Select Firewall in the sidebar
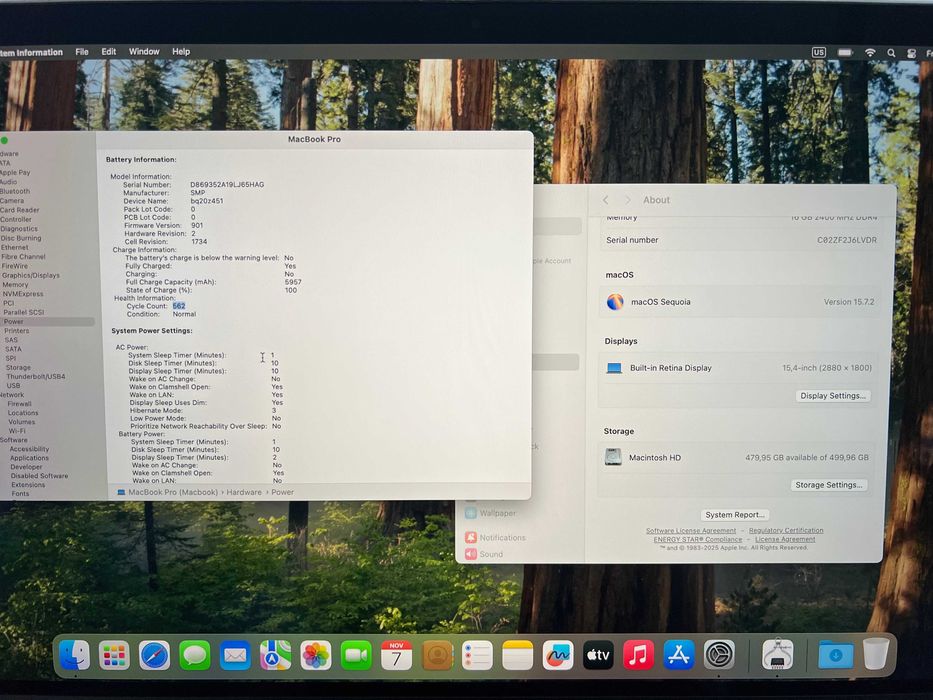The width and height of the screenshot is (933, 700). coord(20,404)
